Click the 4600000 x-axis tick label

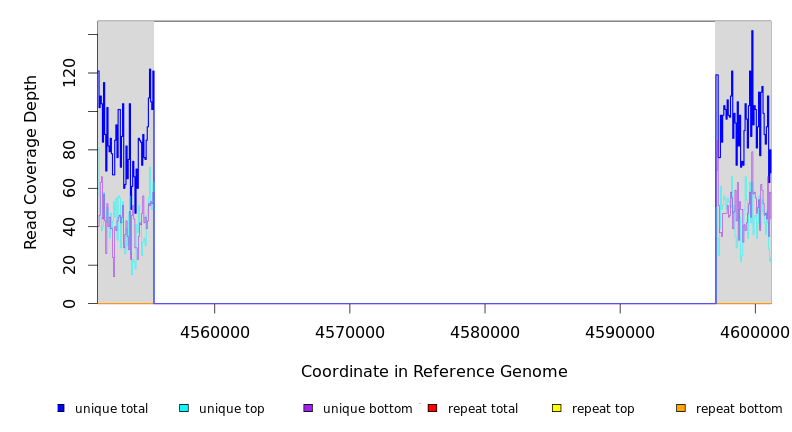click(x=755, y=332)
